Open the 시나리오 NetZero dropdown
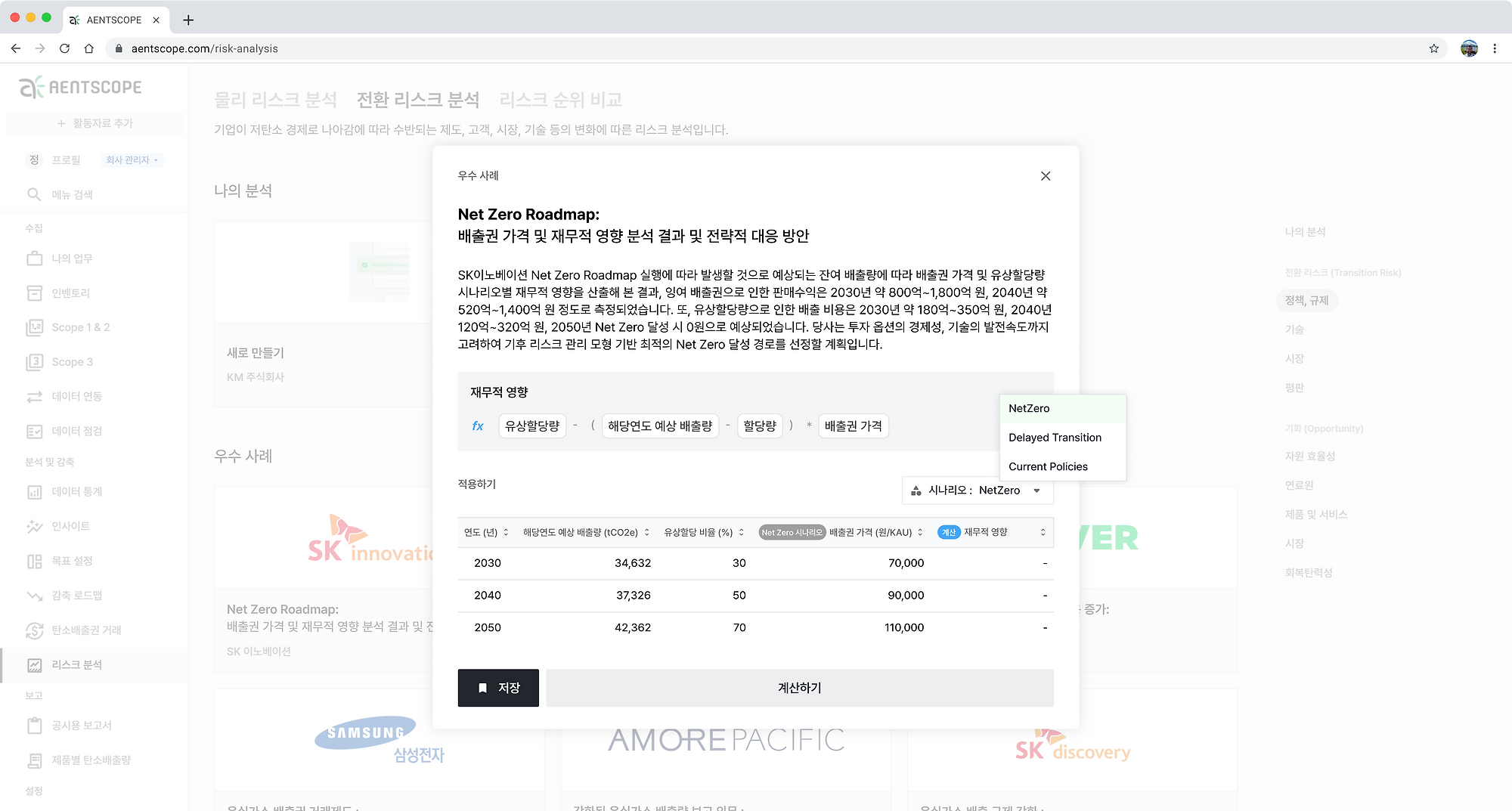 [978, 491]
